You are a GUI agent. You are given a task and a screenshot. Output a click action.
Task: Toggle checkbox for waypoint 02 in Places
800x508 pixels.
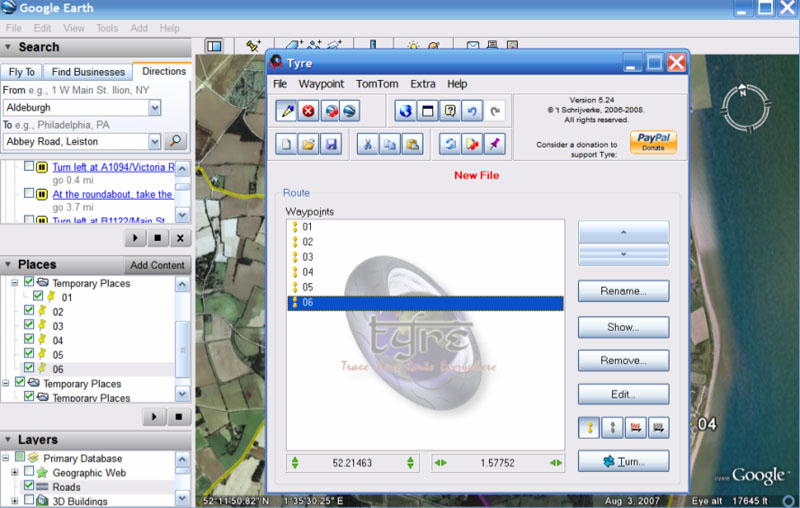[29, 310]
